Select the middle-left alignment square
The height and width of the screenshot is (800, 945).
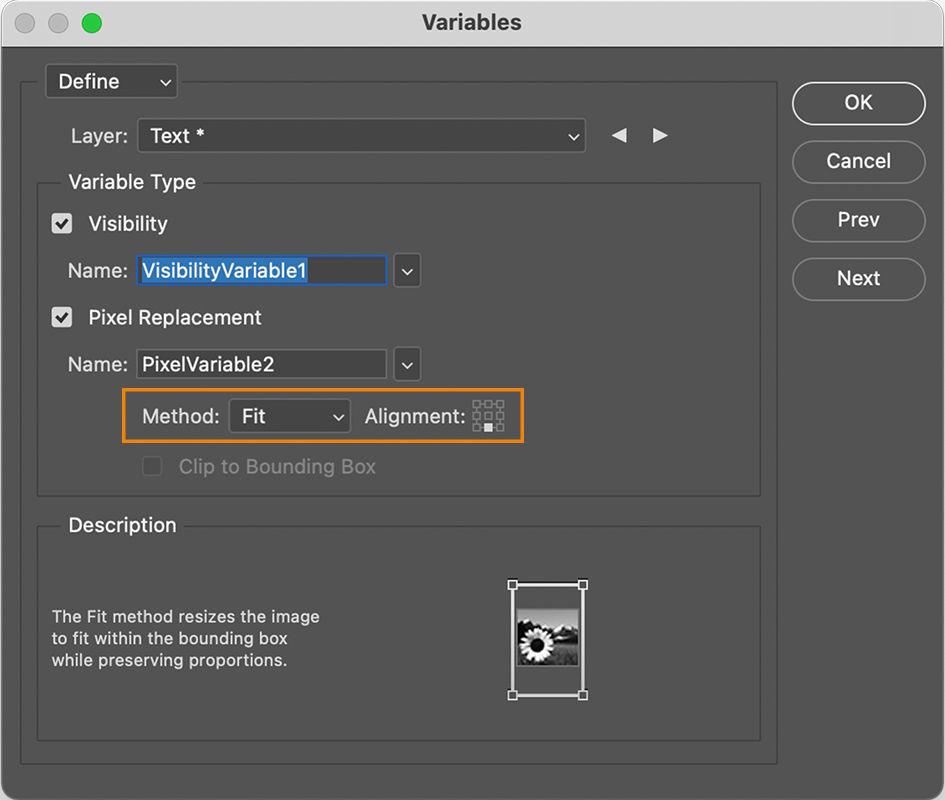tap(476, 415)
